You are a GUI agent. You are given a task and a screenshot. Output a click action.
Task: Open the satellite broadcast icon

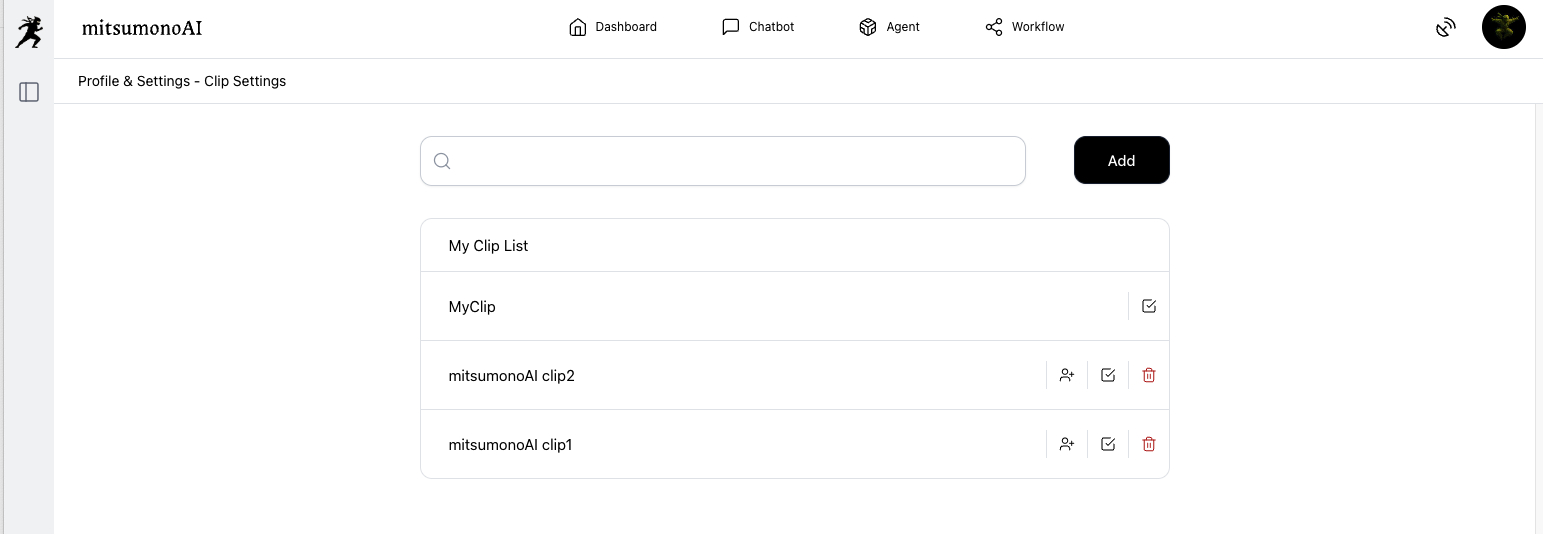1445,28
